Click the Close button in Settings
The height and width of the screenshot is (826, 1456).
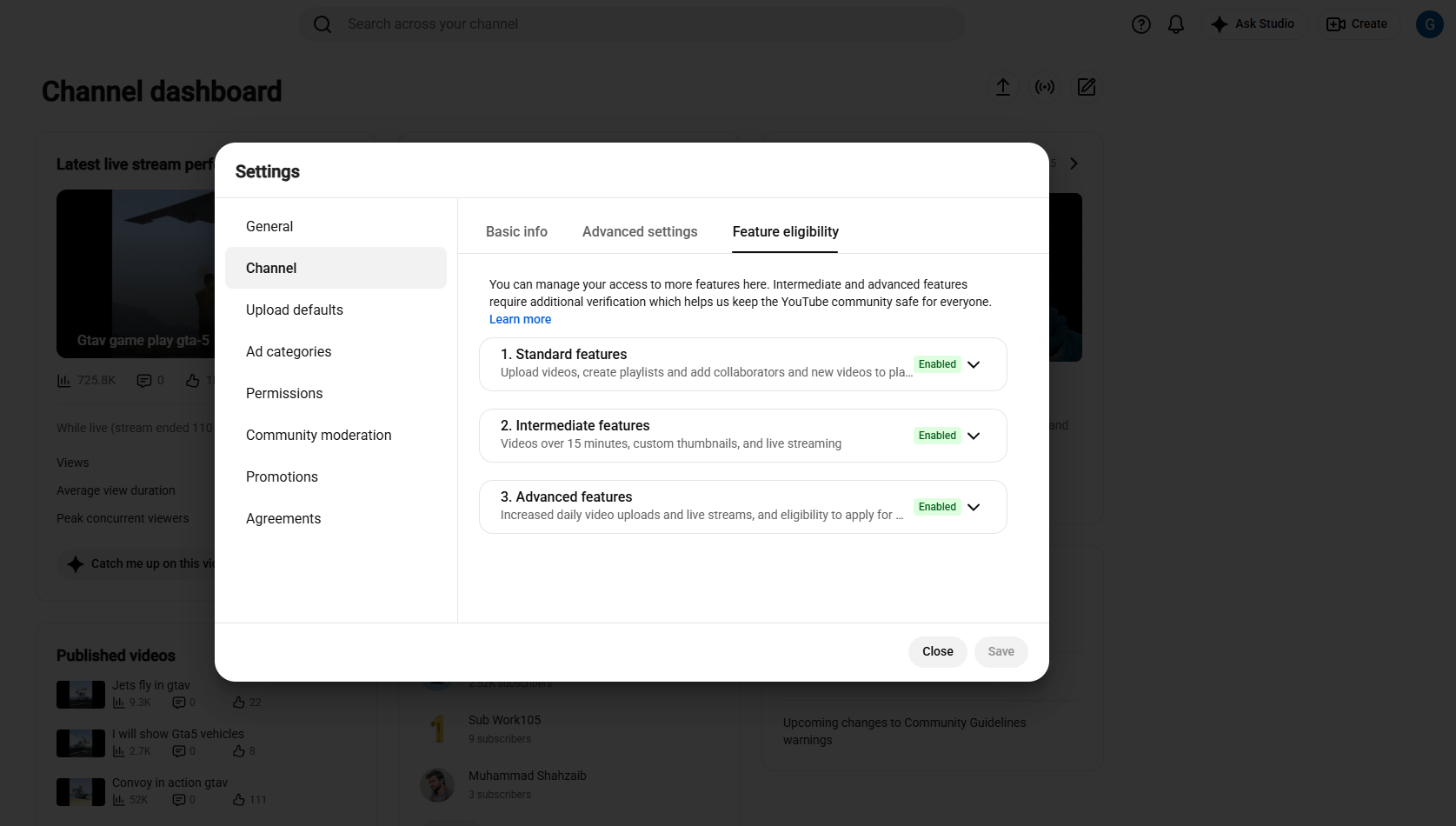tap(937, 651)
